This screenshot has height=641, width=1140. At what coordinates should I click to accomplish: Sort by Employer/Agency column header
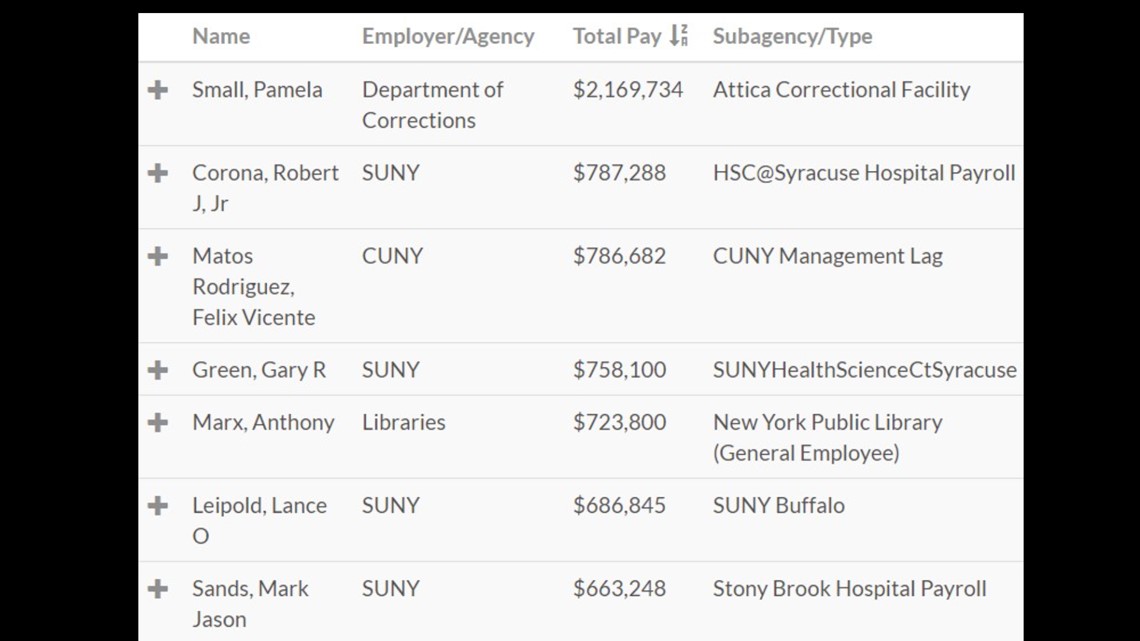coord(448,36)
